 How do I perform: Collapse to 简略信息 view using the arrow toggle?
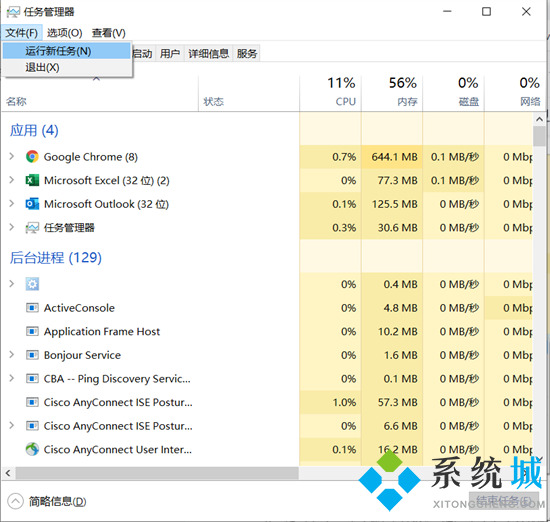coord(15,502)
